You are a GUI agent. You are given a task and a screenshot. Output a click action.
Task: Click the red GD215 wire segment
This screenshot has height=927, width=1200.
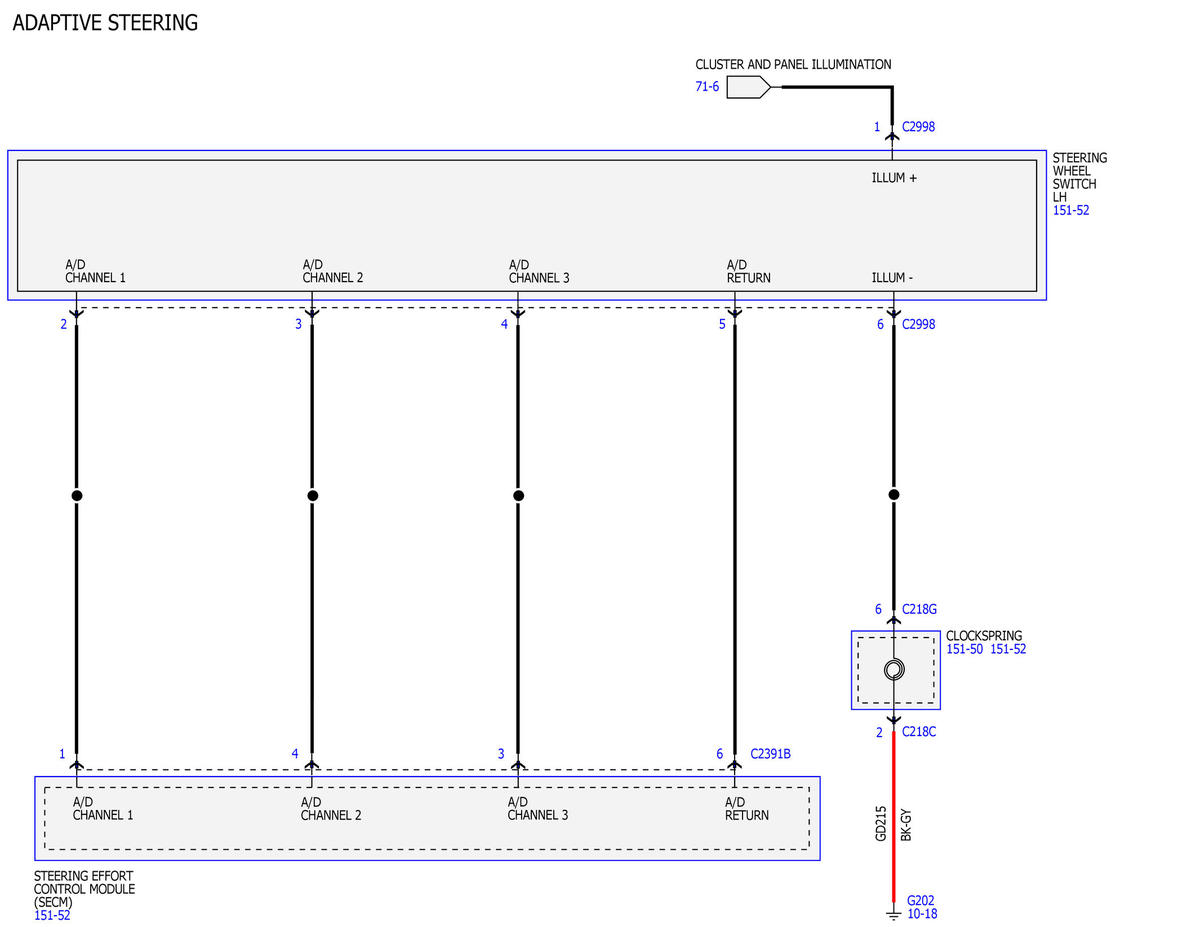pos(894,818)
